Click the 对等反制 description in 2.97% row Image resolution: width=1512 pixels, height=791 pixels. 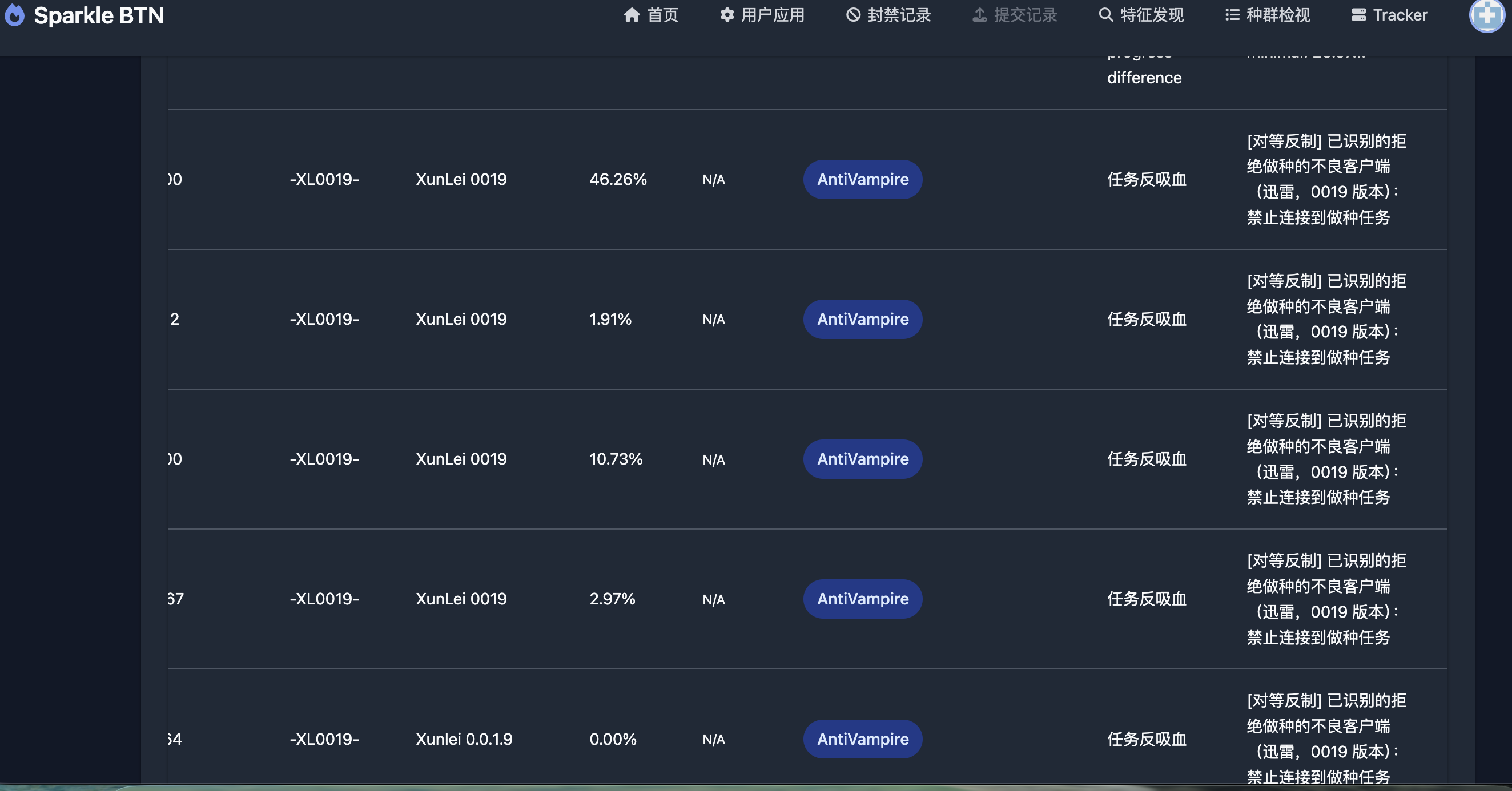point(1326,599)
